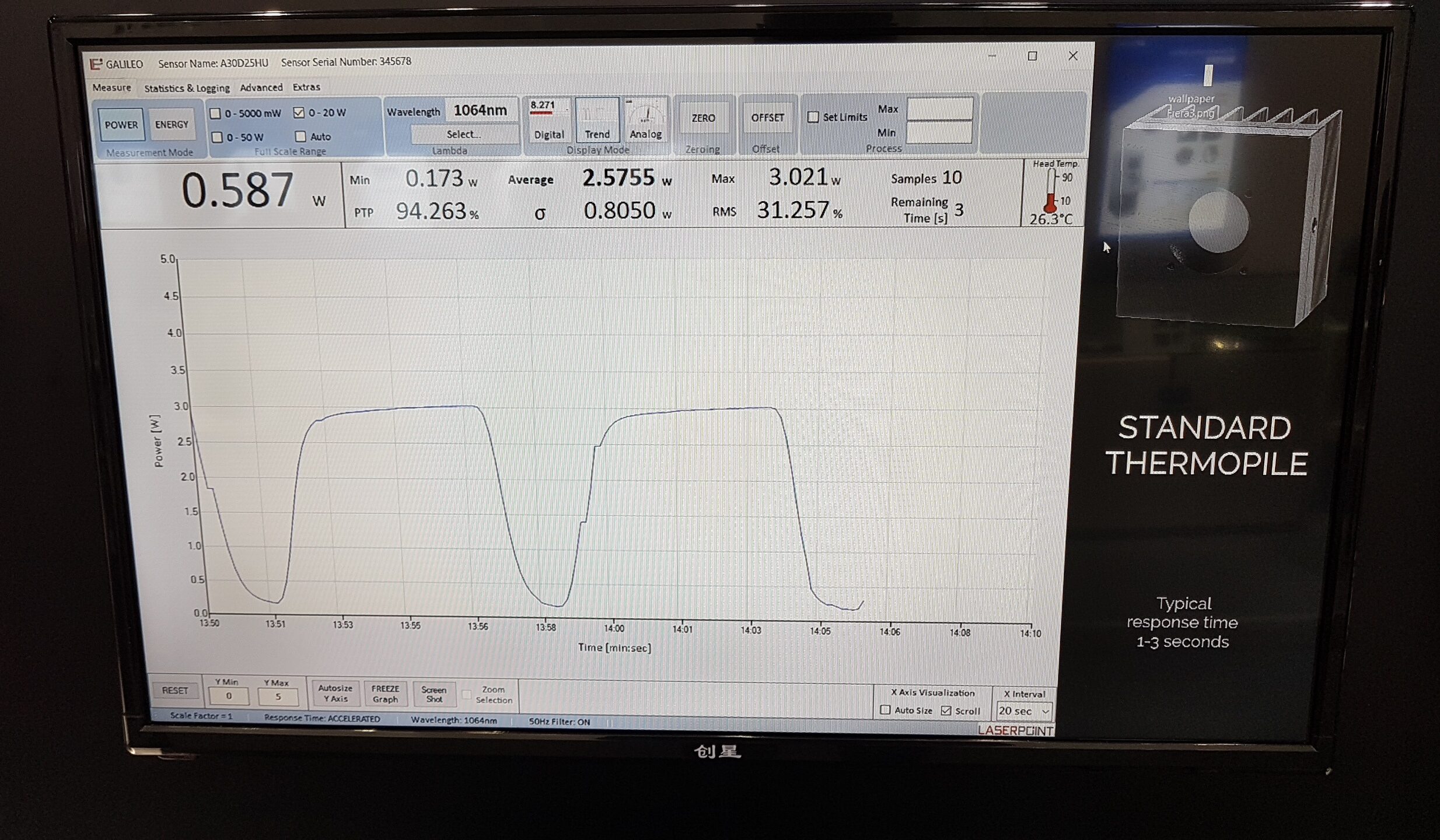1440x840 pixels.
Task: Take a Screen Shot of the graph
Action: (434, 694)
